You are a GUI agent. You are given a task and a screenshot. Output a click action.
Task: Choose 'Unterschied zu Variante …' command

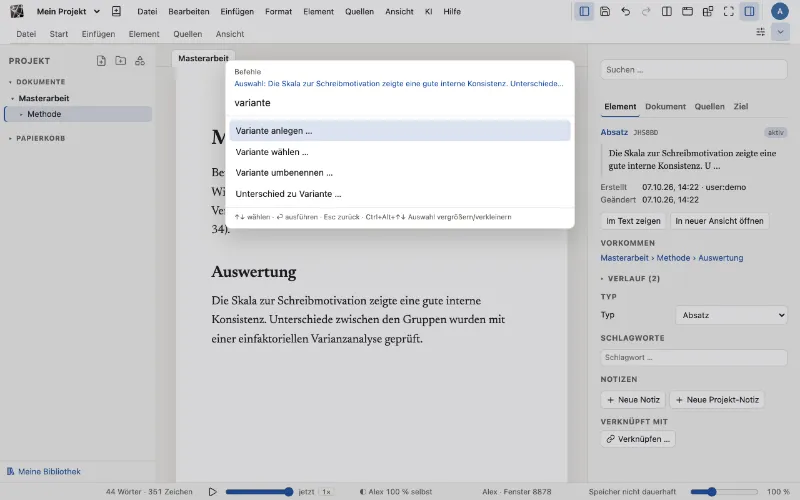399,193
